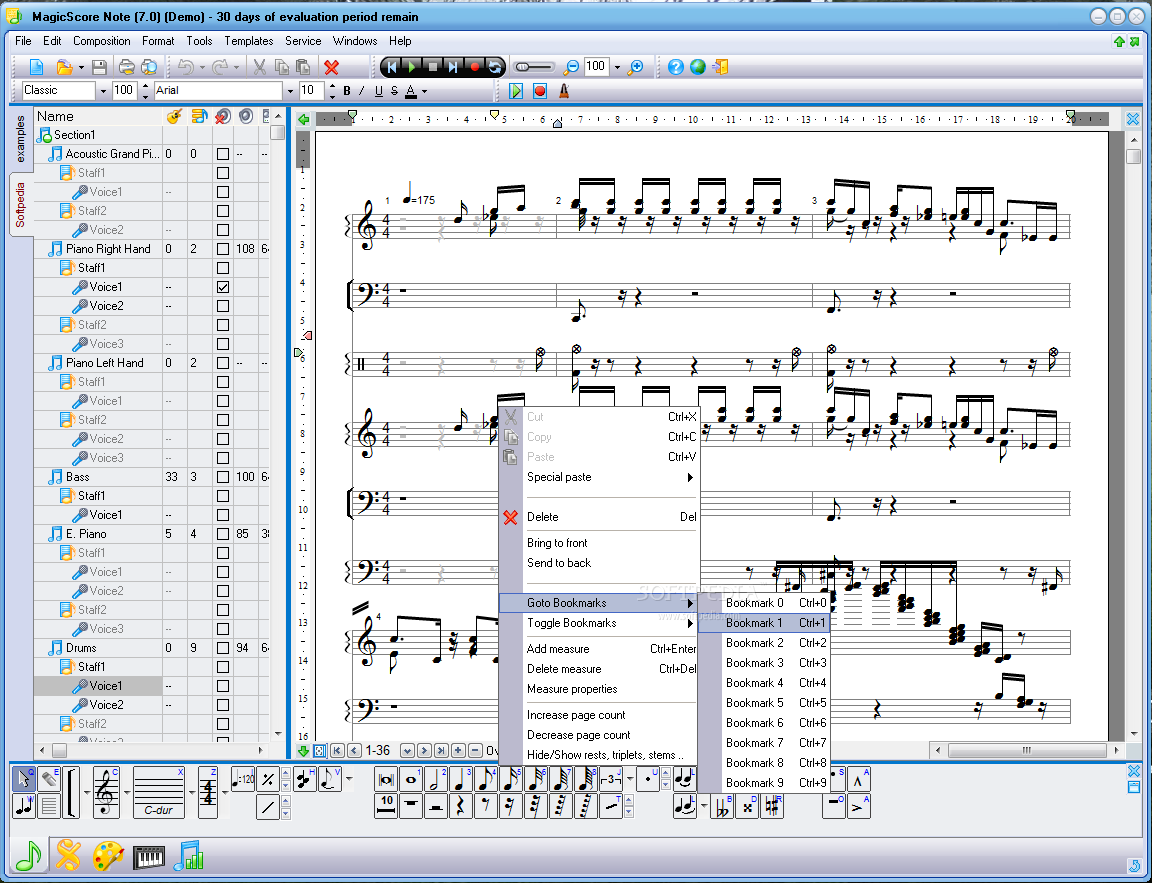Click the 4/4 time signature button
The image size is (1152, 883).
point(209,792)
